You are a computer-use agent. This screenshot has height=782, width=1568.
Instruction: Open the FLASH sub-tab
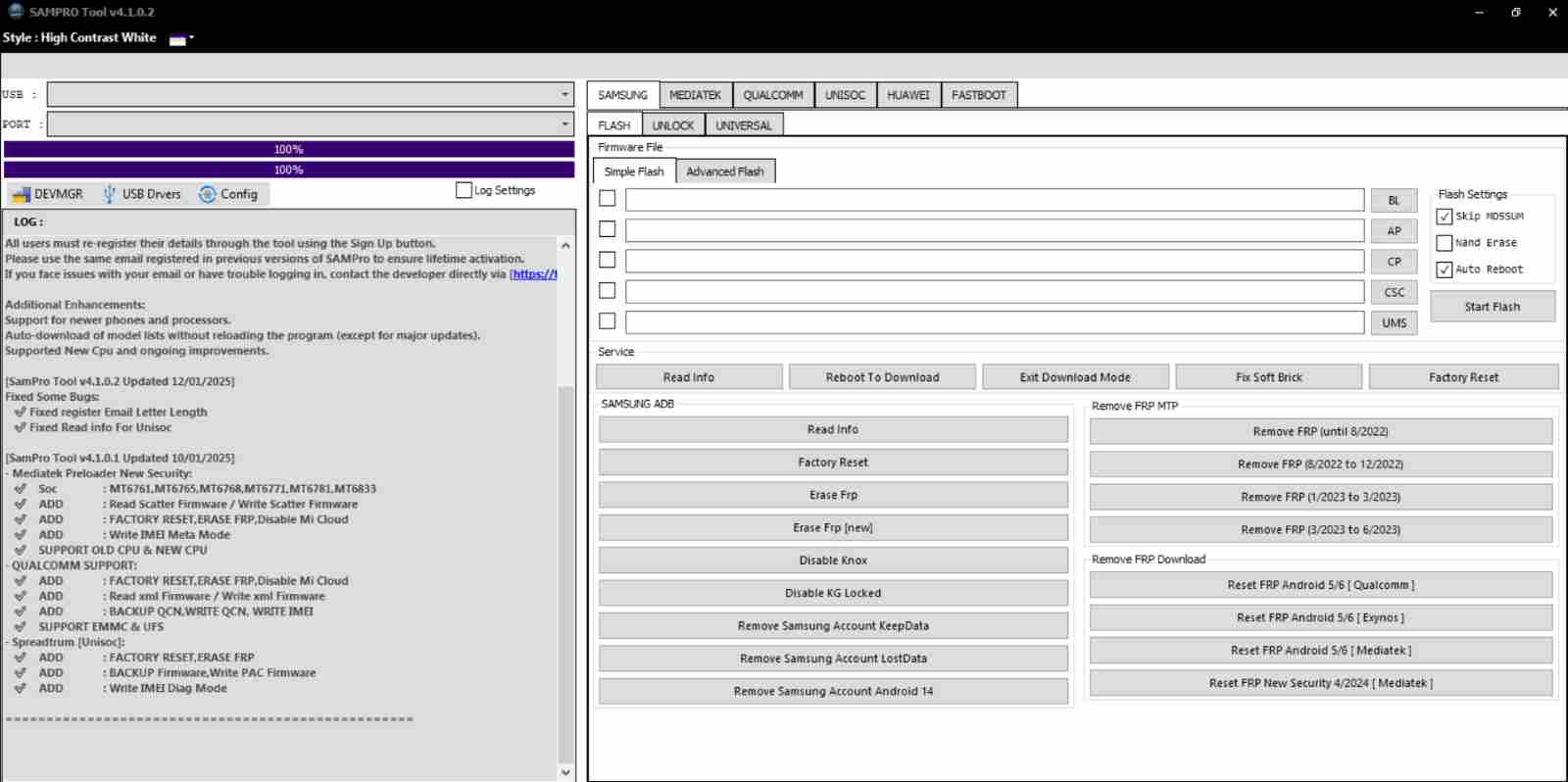pos(614,125)
